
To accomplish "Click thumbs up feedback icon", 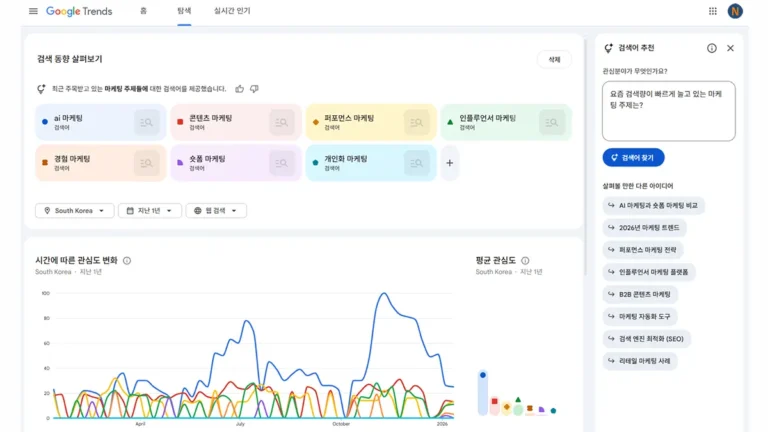I will (x=240, y=89).
